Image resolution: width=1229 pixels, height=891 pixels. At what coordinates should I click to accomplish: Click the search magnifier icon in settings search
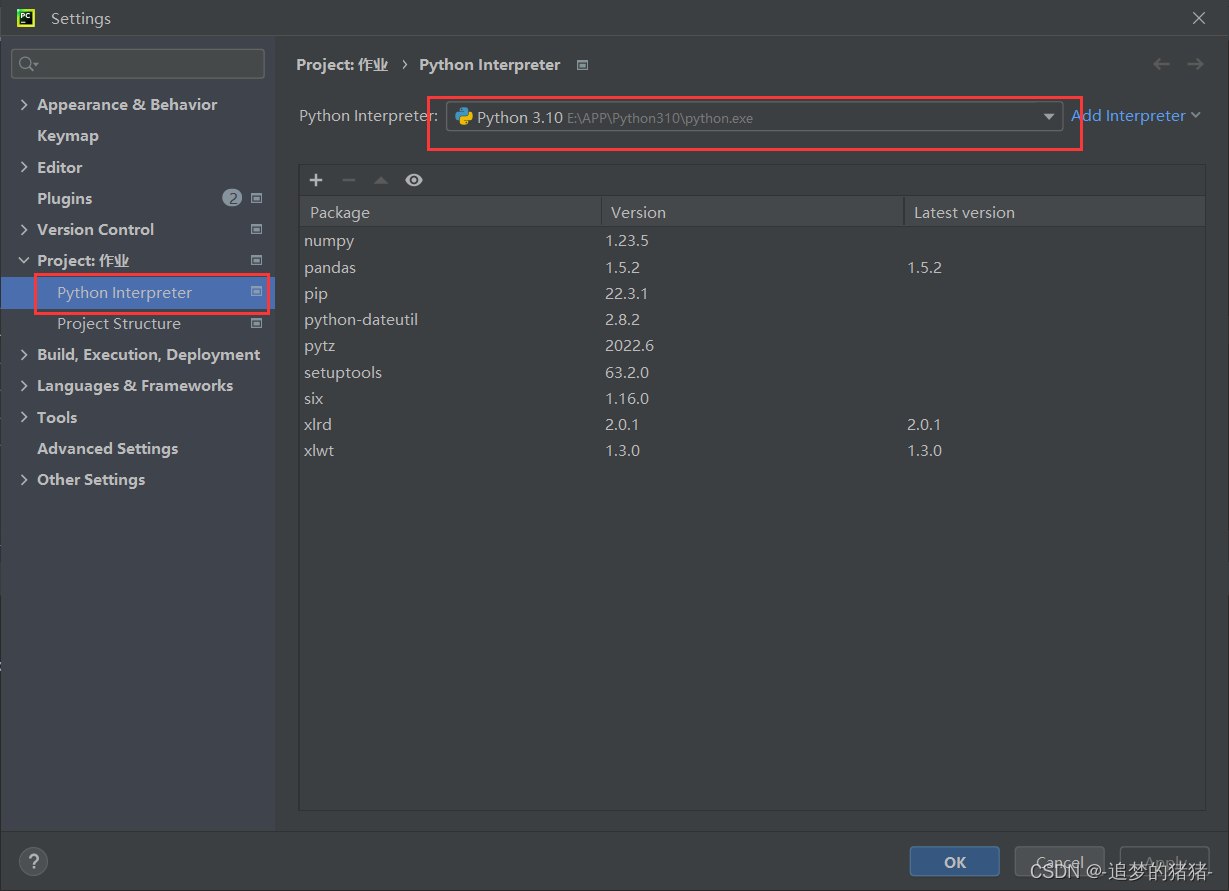click(28, 64)
